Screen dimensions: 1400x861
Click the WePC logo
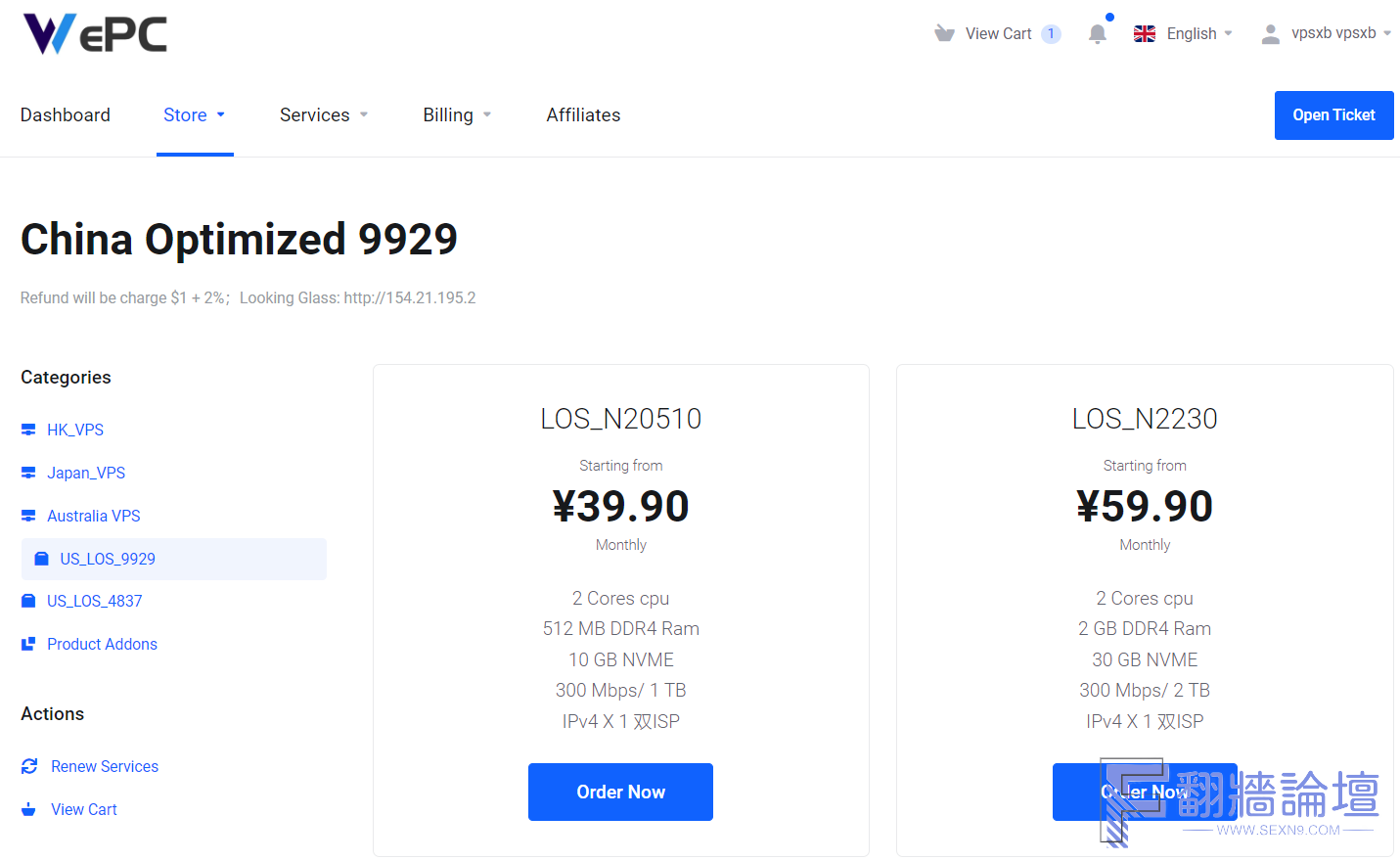(x=95, y=34)
